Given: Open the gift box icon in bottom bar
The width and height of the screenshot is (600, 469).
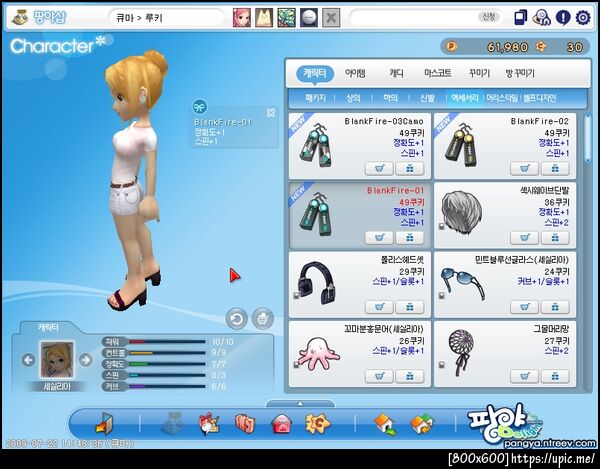Looking at the screenshot, I should click(209, 424).
